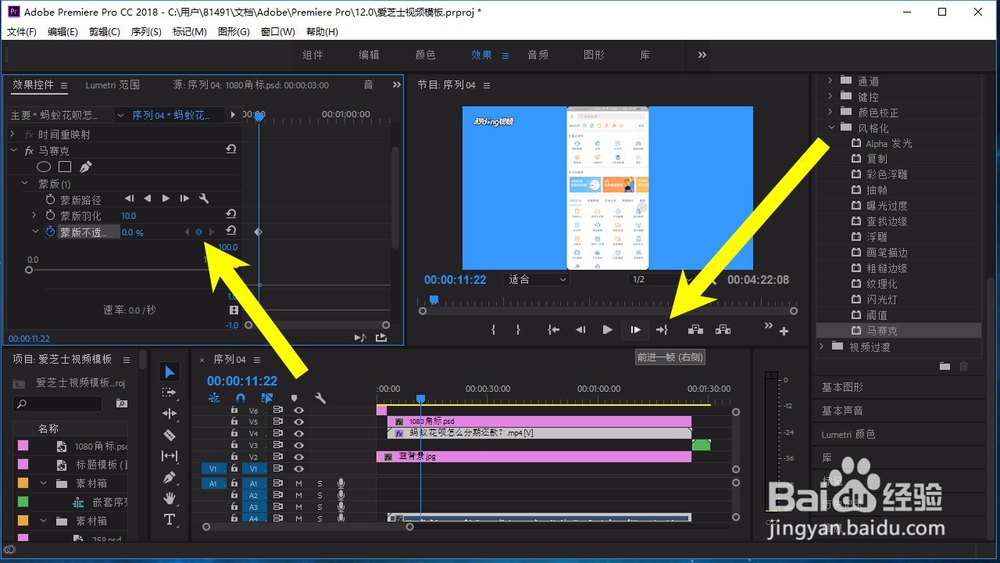Image resolution: width=1000 pixels, height=563 pixels.
Task: Select the Slip tool
Action: (169, 456)
